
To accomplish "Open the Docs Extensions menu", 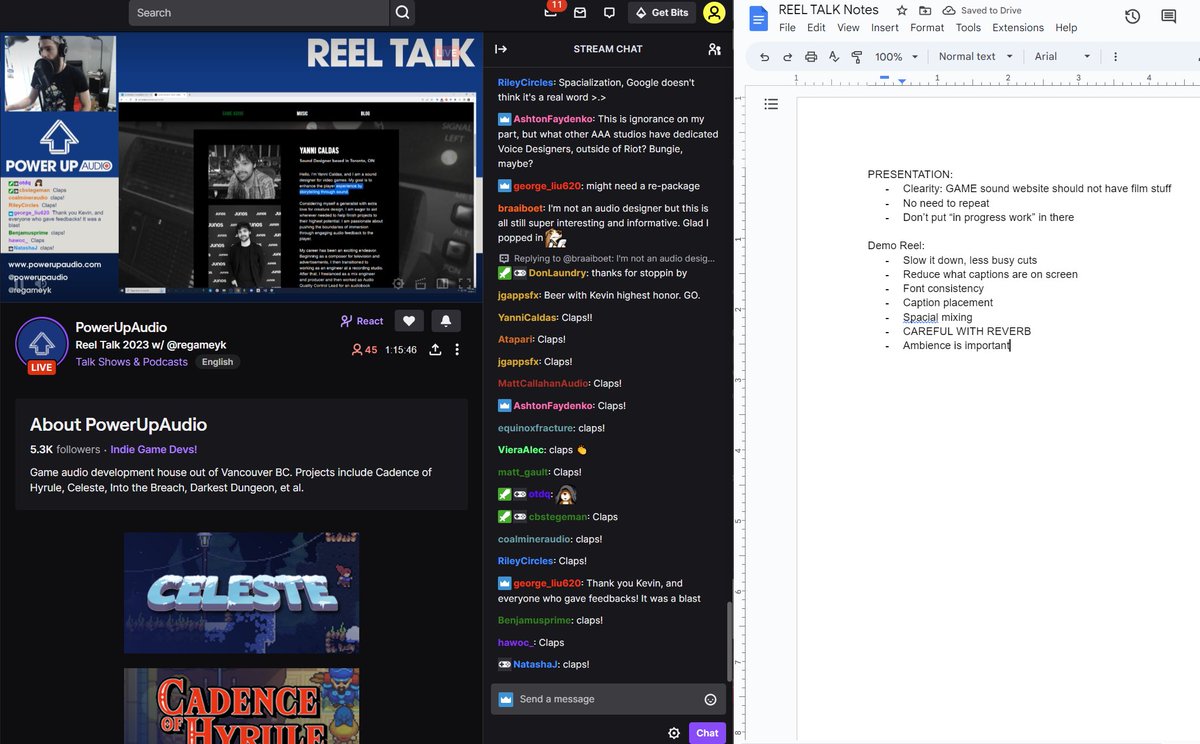I will [1018, 28].
